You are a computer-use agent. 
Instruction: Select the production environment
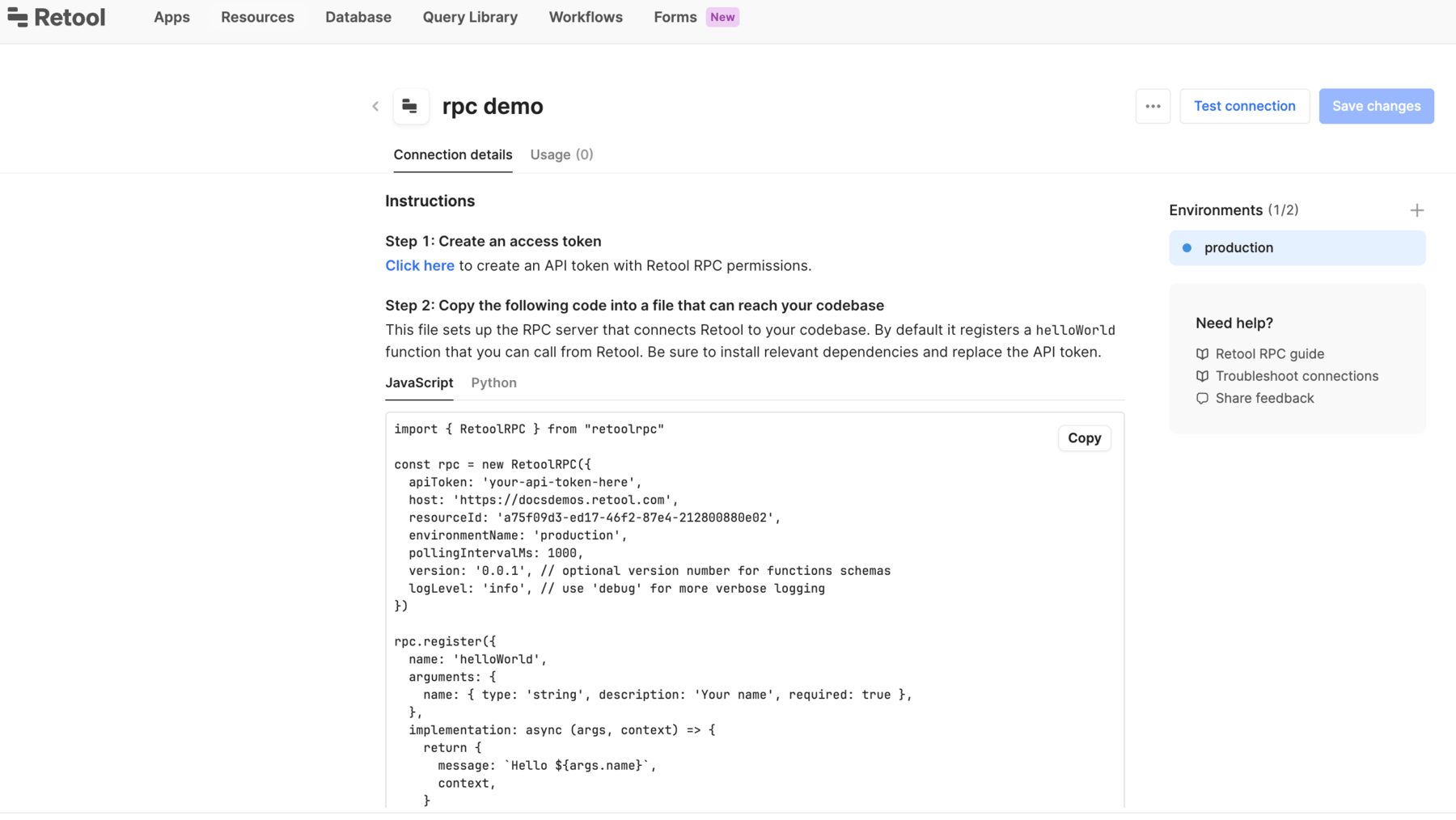click(x=1297, y=248)
